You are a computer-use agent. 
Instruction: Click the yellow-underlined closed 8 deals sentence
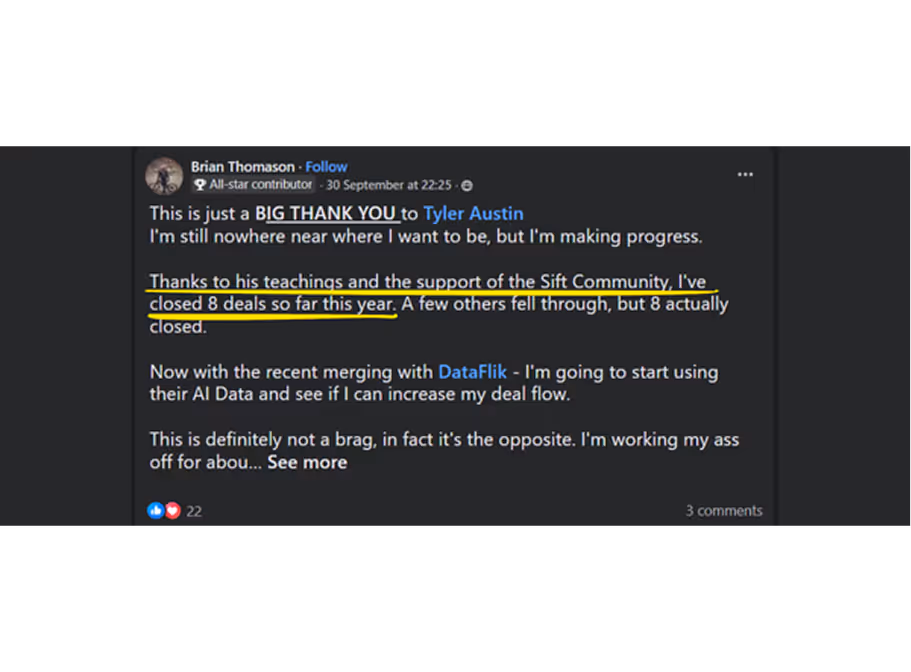pos(428,293)
